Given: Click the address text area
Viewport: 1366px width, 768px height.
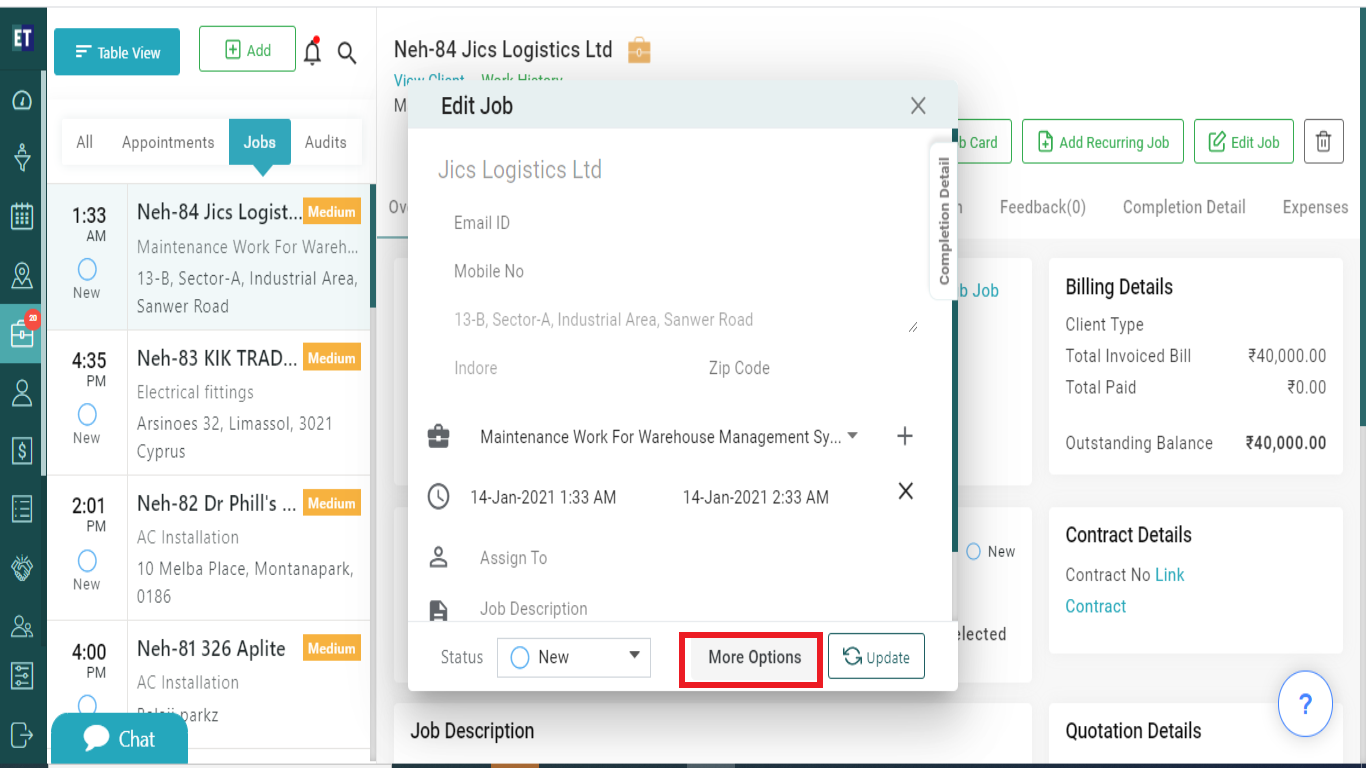Looking at the screenshot, I should click(x=683, y=320).
